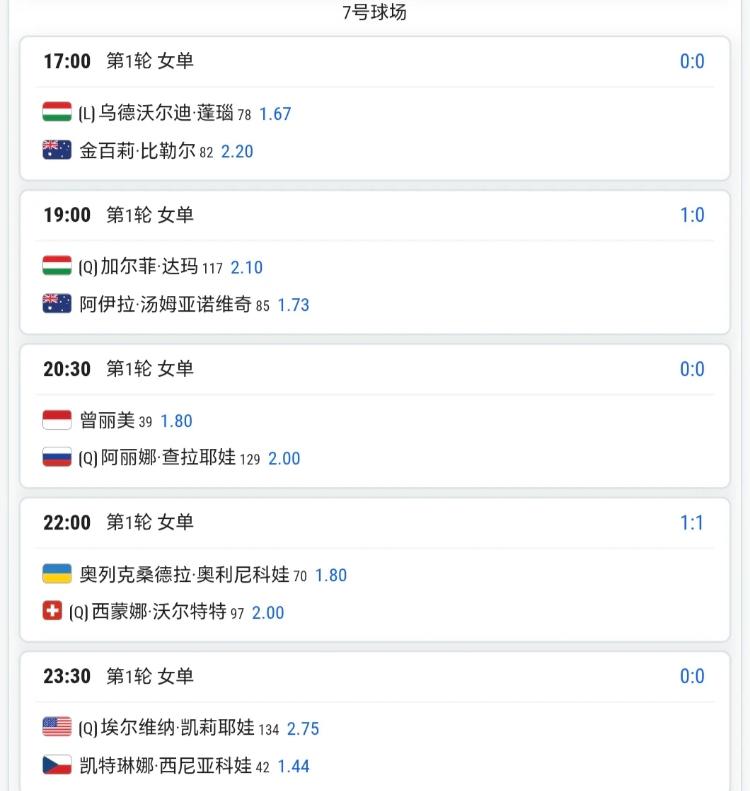Select odds 1.67 for 乌德沃尔迪·蓬瑙
This screenshot has width=750, height=791.
[x=275, y=114]
